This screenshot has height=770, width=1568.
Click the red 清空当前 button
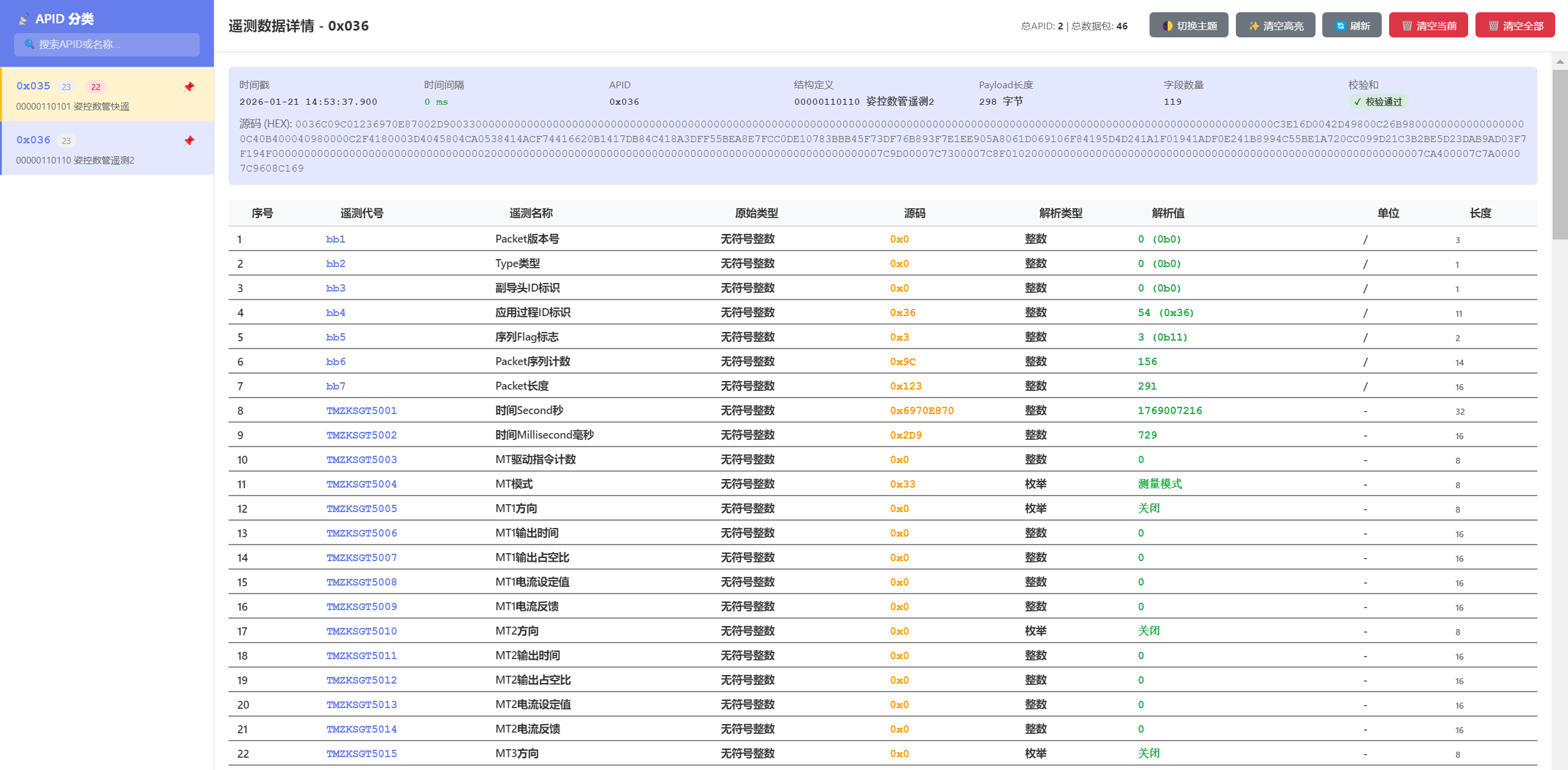click(x=1428, y=26)
